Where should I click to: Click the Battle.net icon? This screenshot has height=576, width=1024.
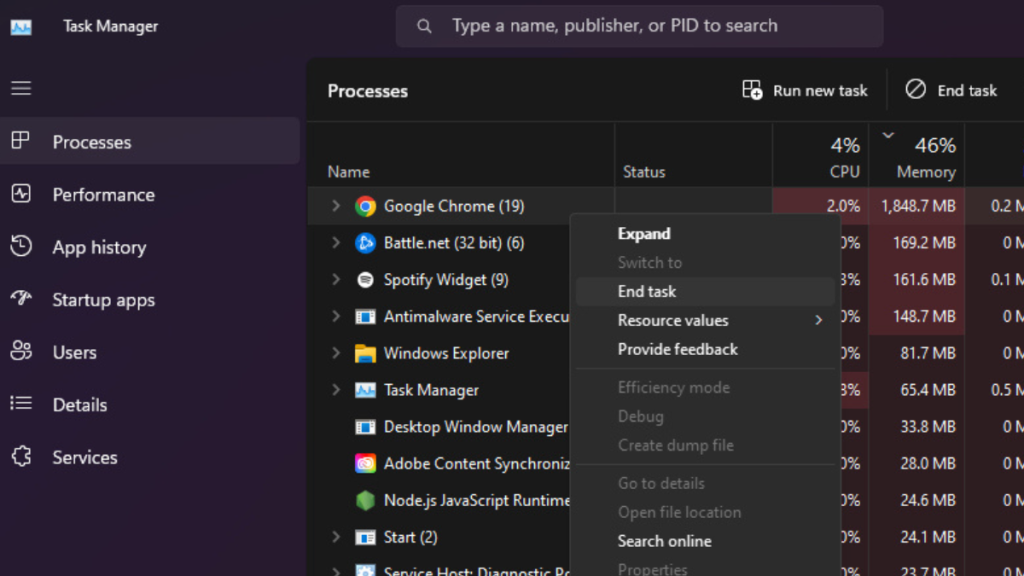(x=365, y=243)
